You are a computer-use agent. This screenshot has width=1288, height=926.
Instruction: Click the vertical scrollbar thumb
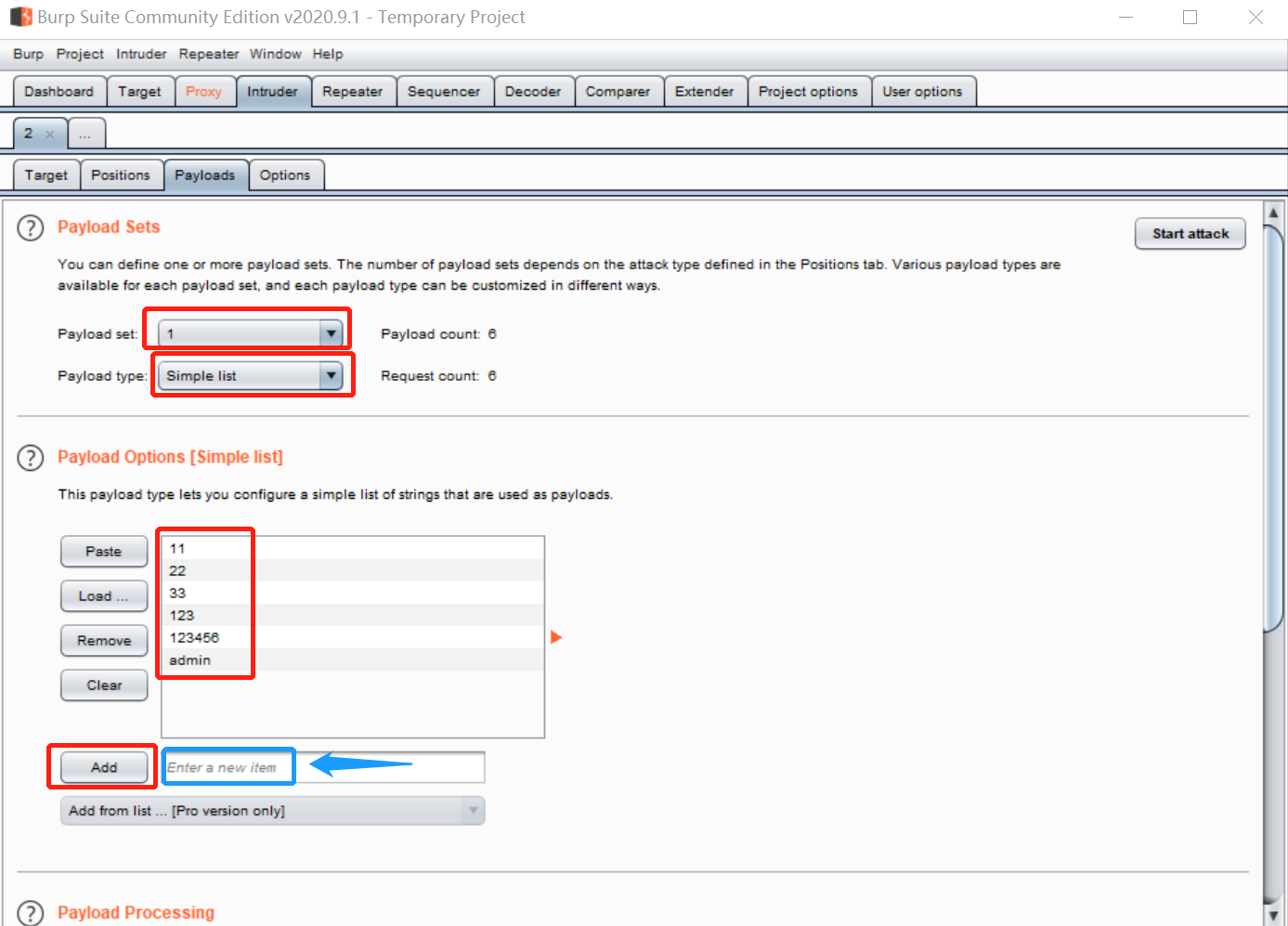pos(1274,427)
